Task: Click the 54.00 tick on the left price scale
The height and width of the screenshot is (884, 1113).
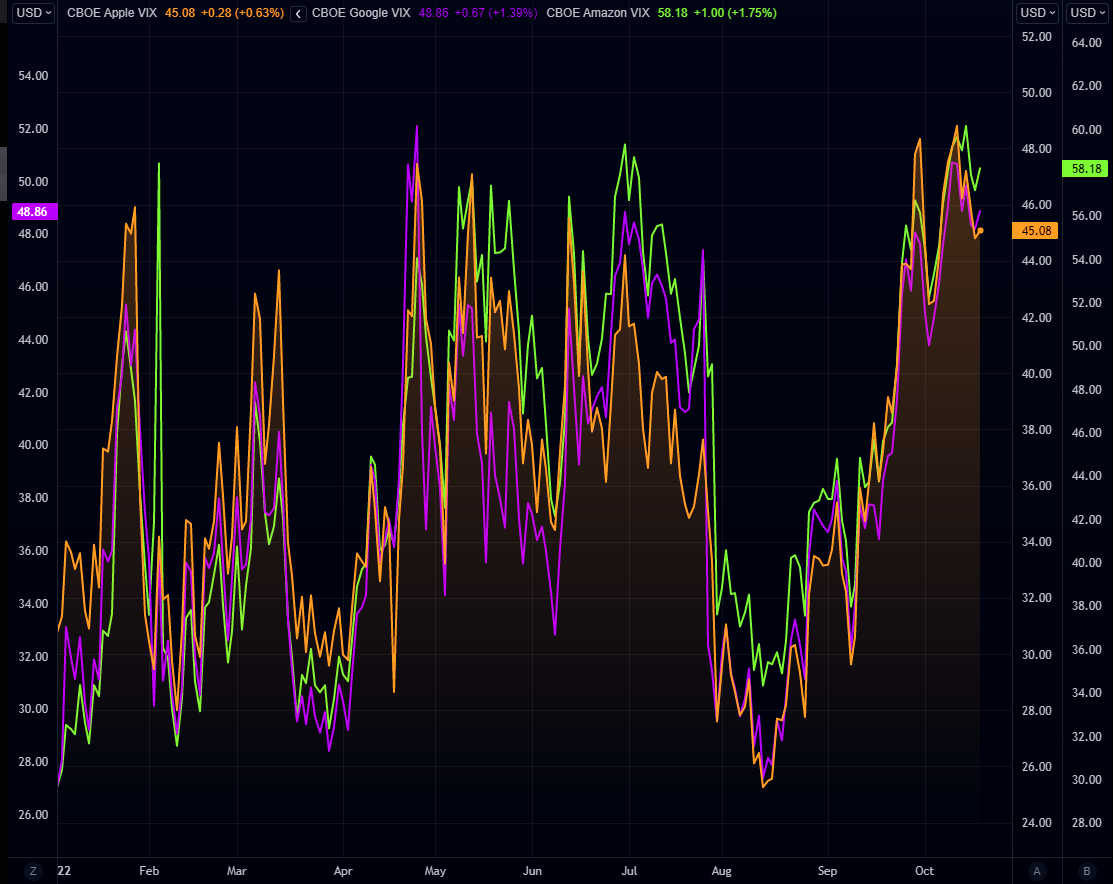Action: 33,76
